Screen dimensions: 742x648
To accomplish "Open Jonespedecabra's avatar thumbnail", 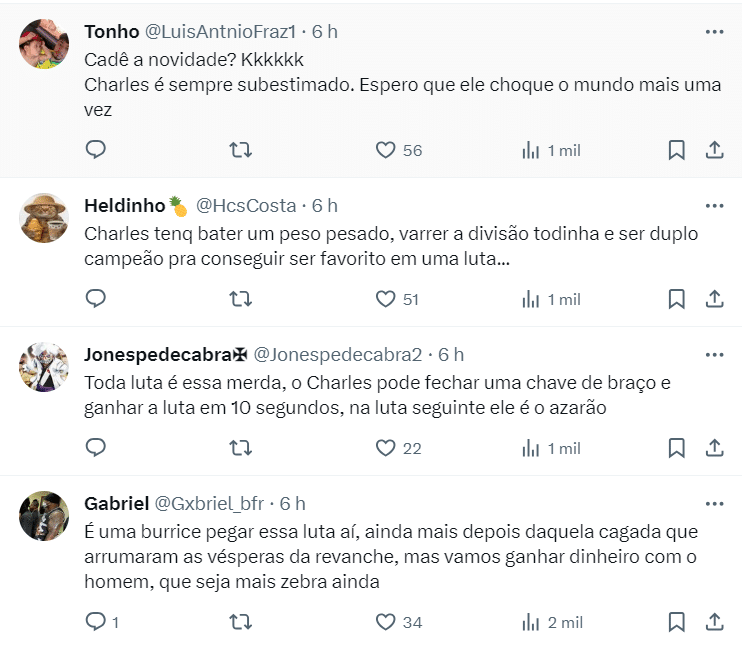I will click(x=44, y=367).
